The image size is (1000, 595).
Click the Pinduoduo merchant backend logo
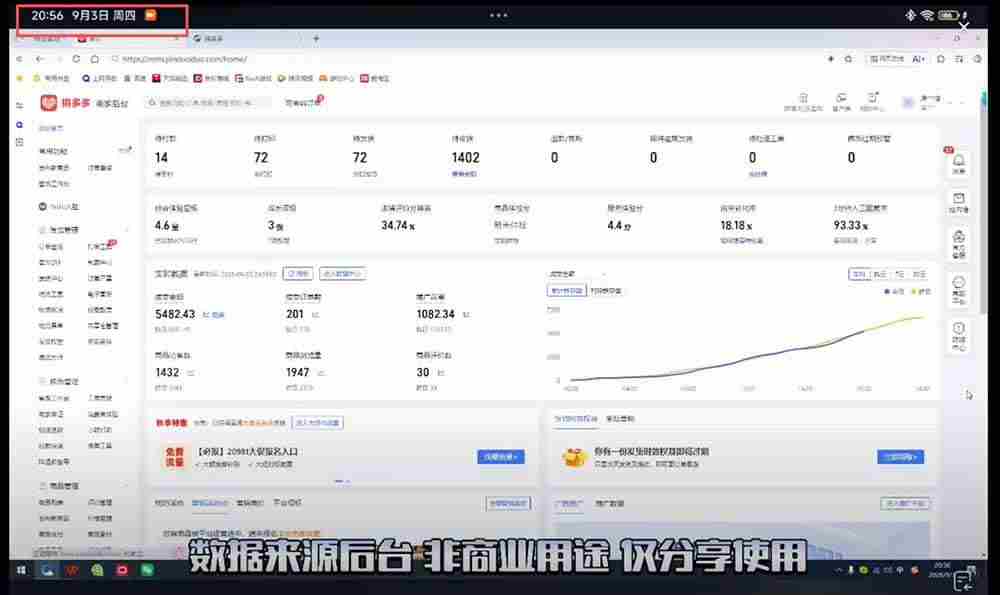click(x=84, y=103)
